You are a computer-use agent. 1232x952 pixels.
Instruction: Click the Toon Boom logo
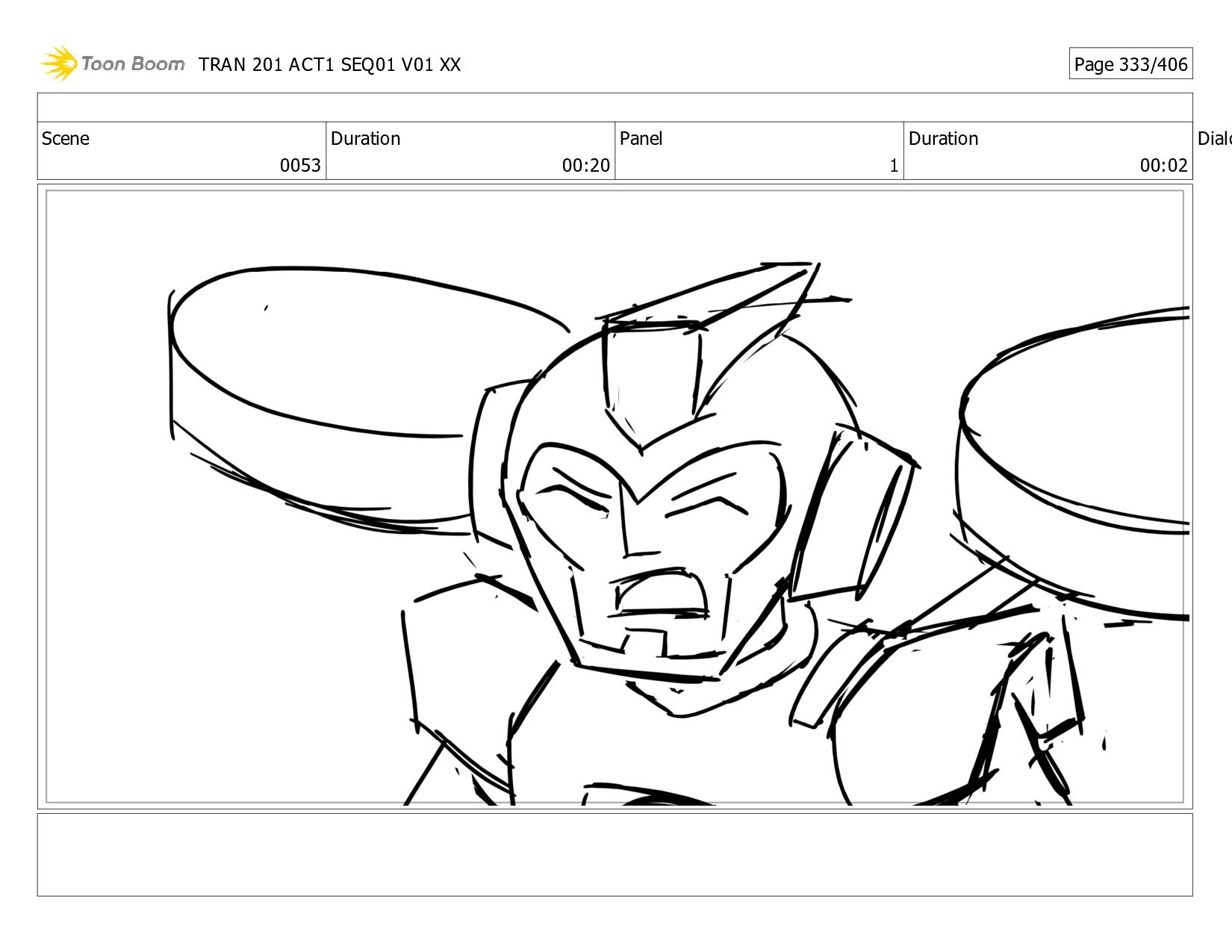(112, 64)
